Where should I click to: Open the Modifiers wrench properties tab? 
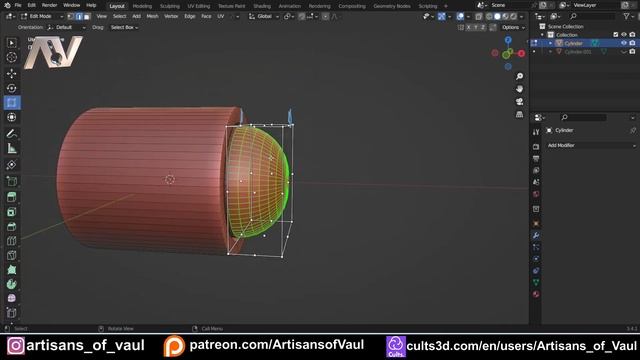(536, 236)
